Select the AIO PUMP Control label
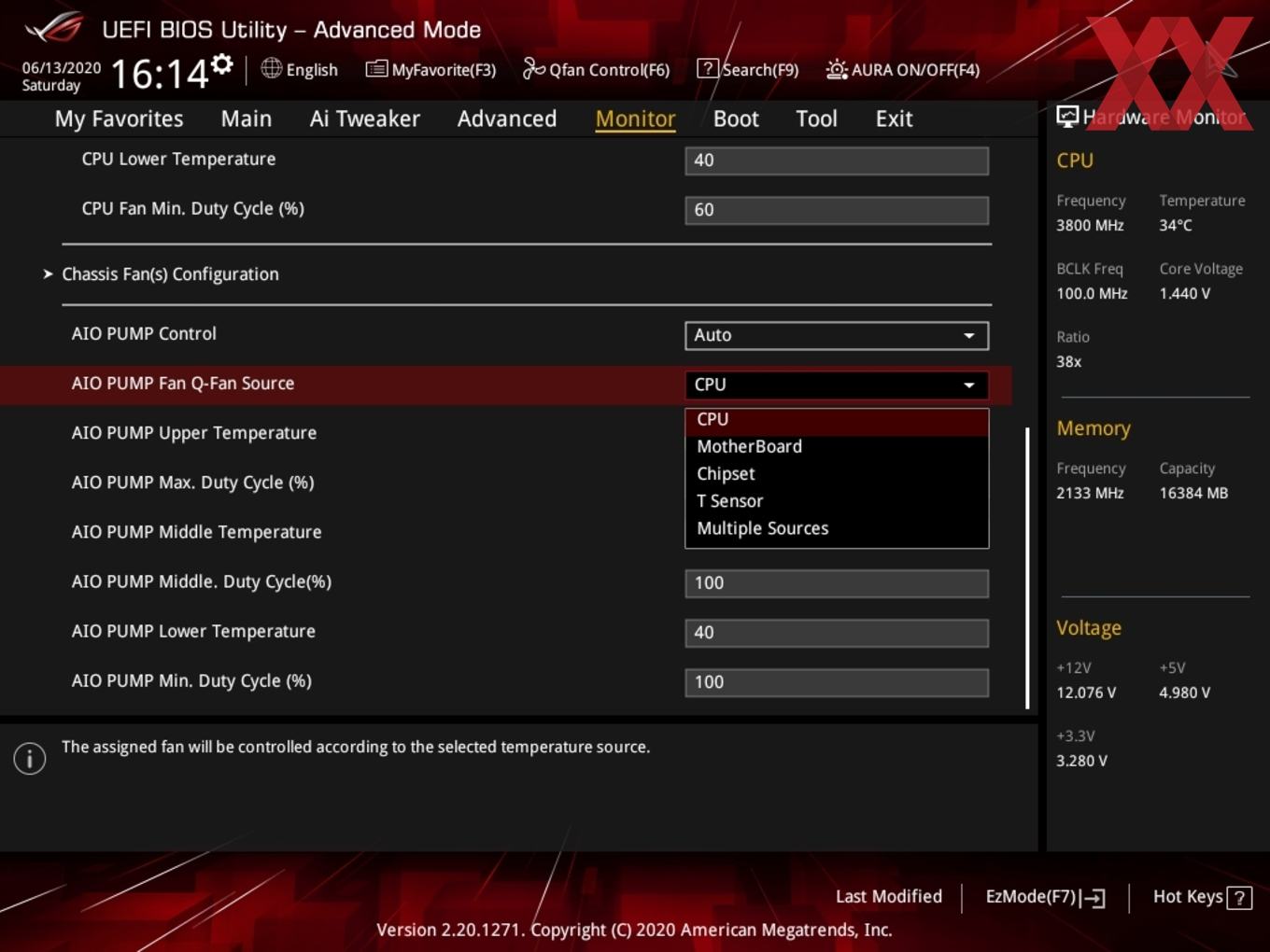Viewport: 1270px width, 952px height. 144,334
